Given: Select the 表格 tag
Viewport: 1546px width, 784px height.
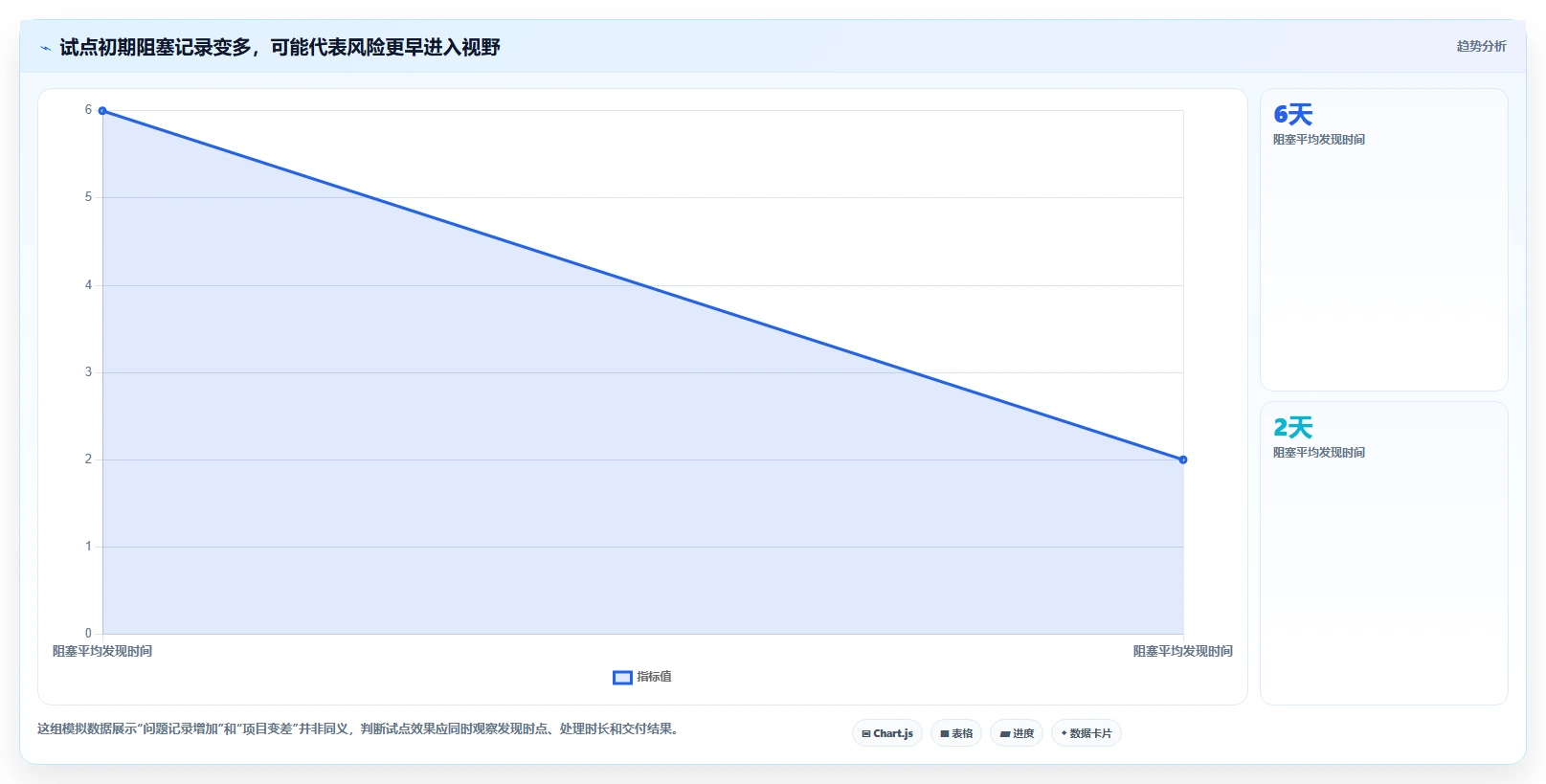Looking at the screenshot, I should [956, 733].
